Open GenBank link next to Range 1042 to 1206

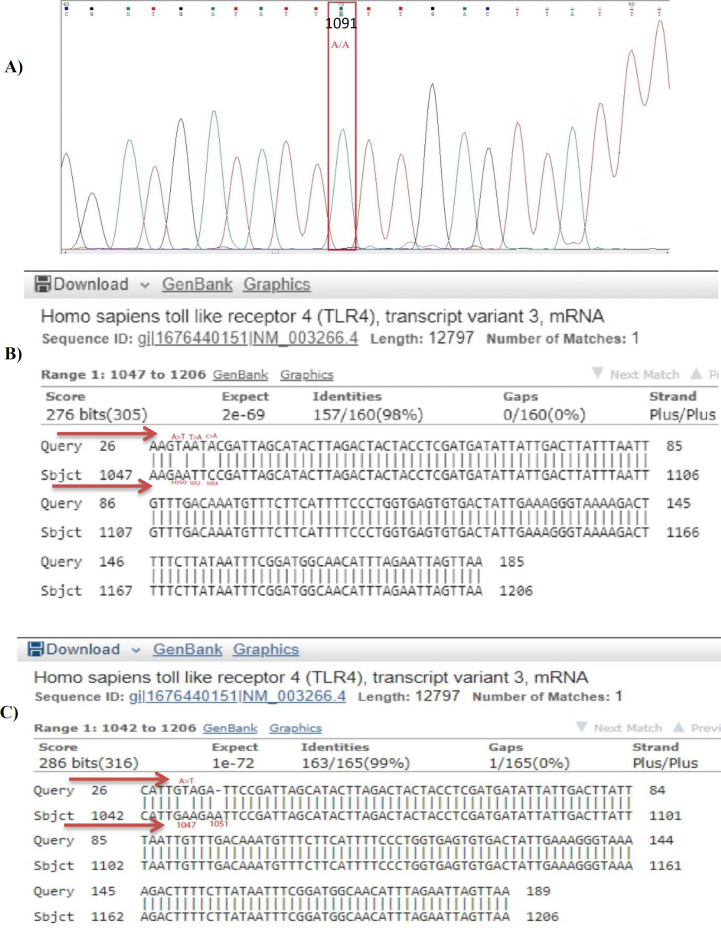tap(227, 728)
